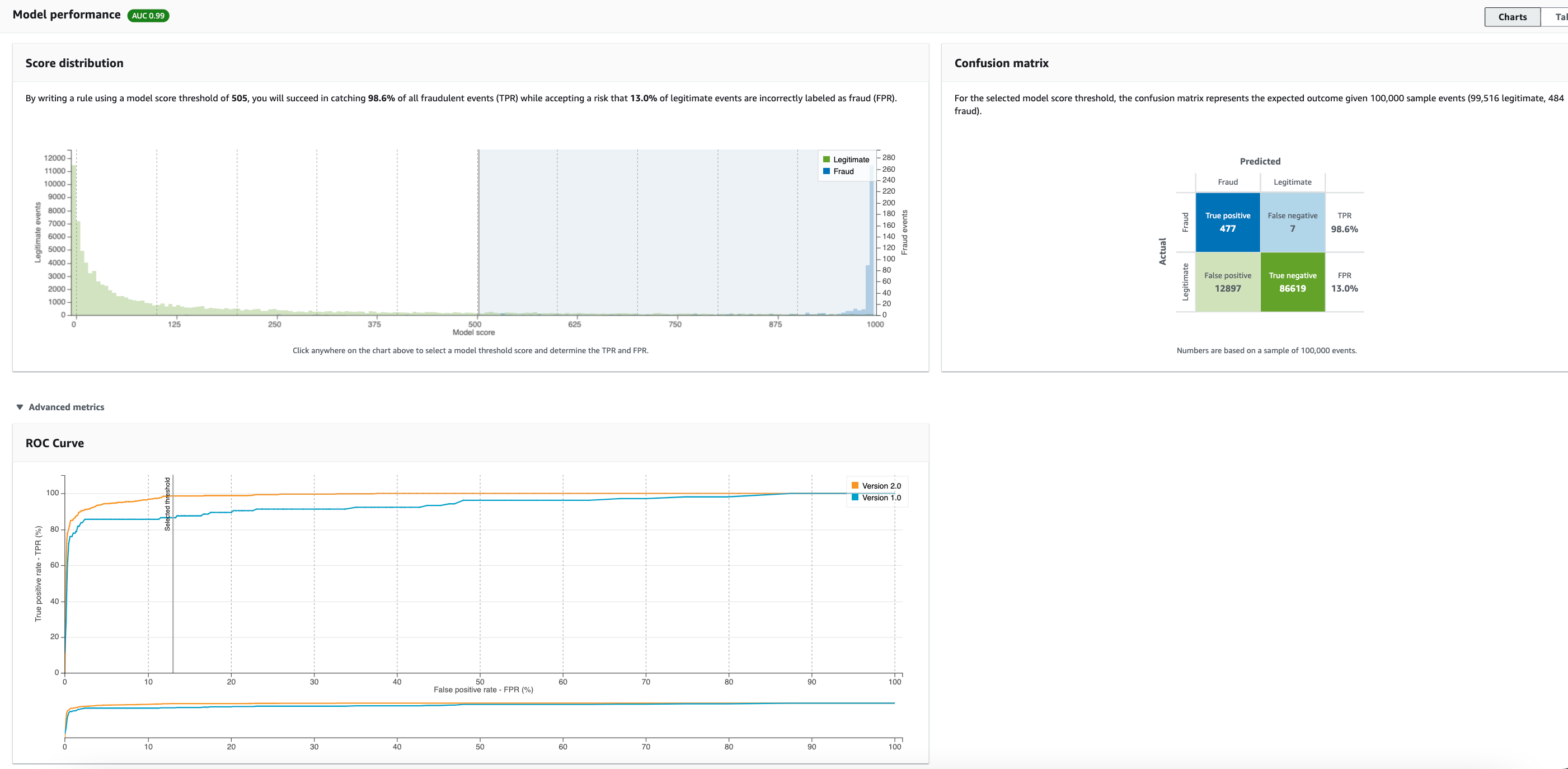1568x769 pixels.
Task: Collapse the Advanced metrics section triangle
Action: pyautogui.click(x=20, y=407)
